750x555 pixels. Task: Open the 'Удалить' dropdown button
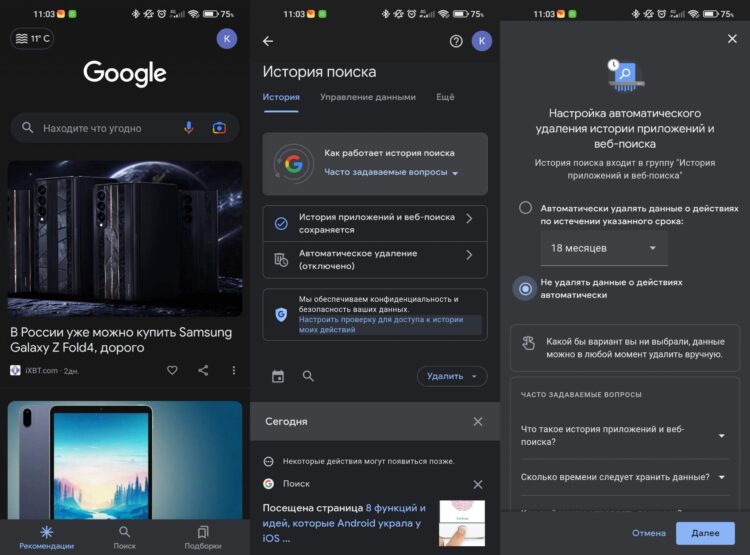tap(451, 376)
